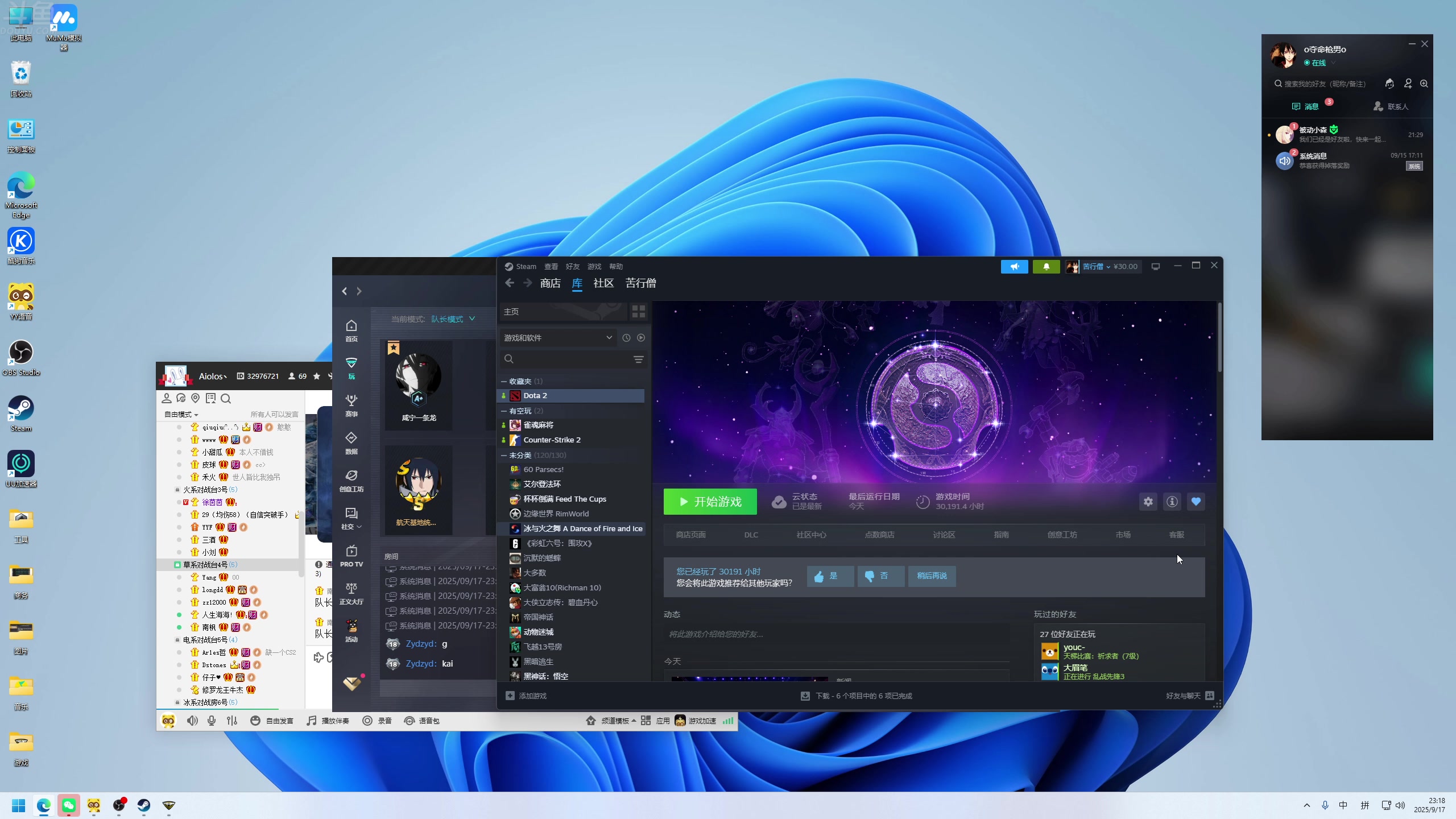Collapse the 草系对战台4号 channel room
This screenshot has width=1456, height=819.
177,565
